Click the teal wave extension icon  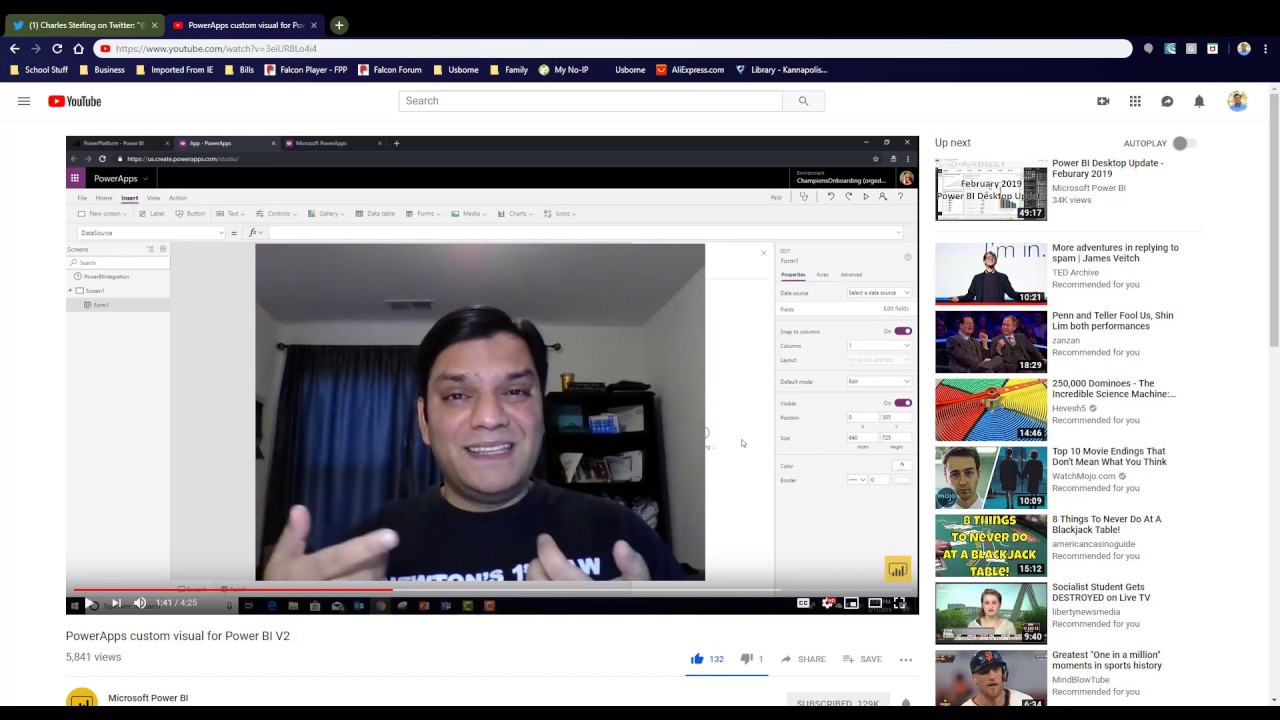pyautogui.click(x=1170, y=48)
